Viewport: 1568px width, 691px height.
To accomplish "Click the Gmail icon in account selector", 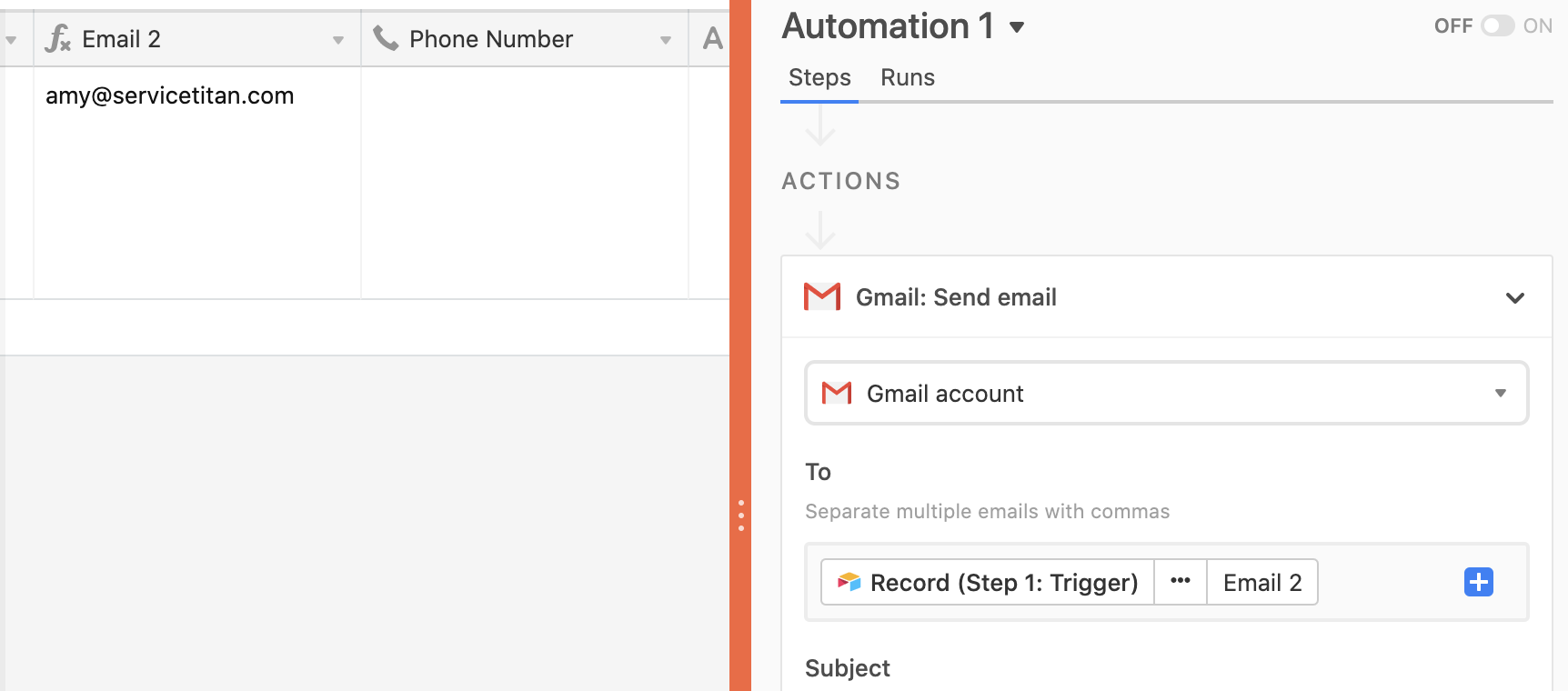I will point(837,393).
